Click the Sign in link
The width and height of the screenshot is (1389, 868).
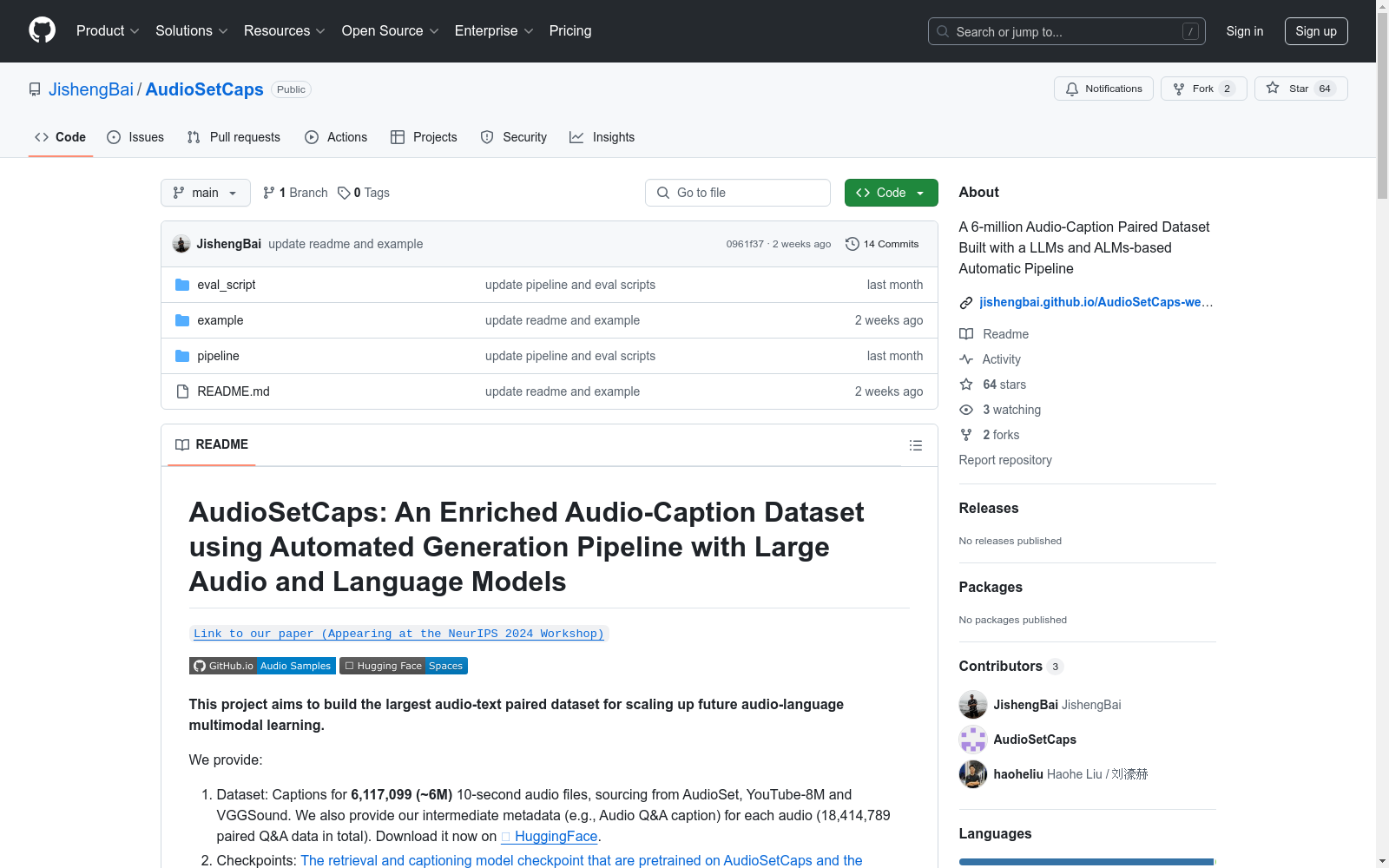coord(1245,31)
